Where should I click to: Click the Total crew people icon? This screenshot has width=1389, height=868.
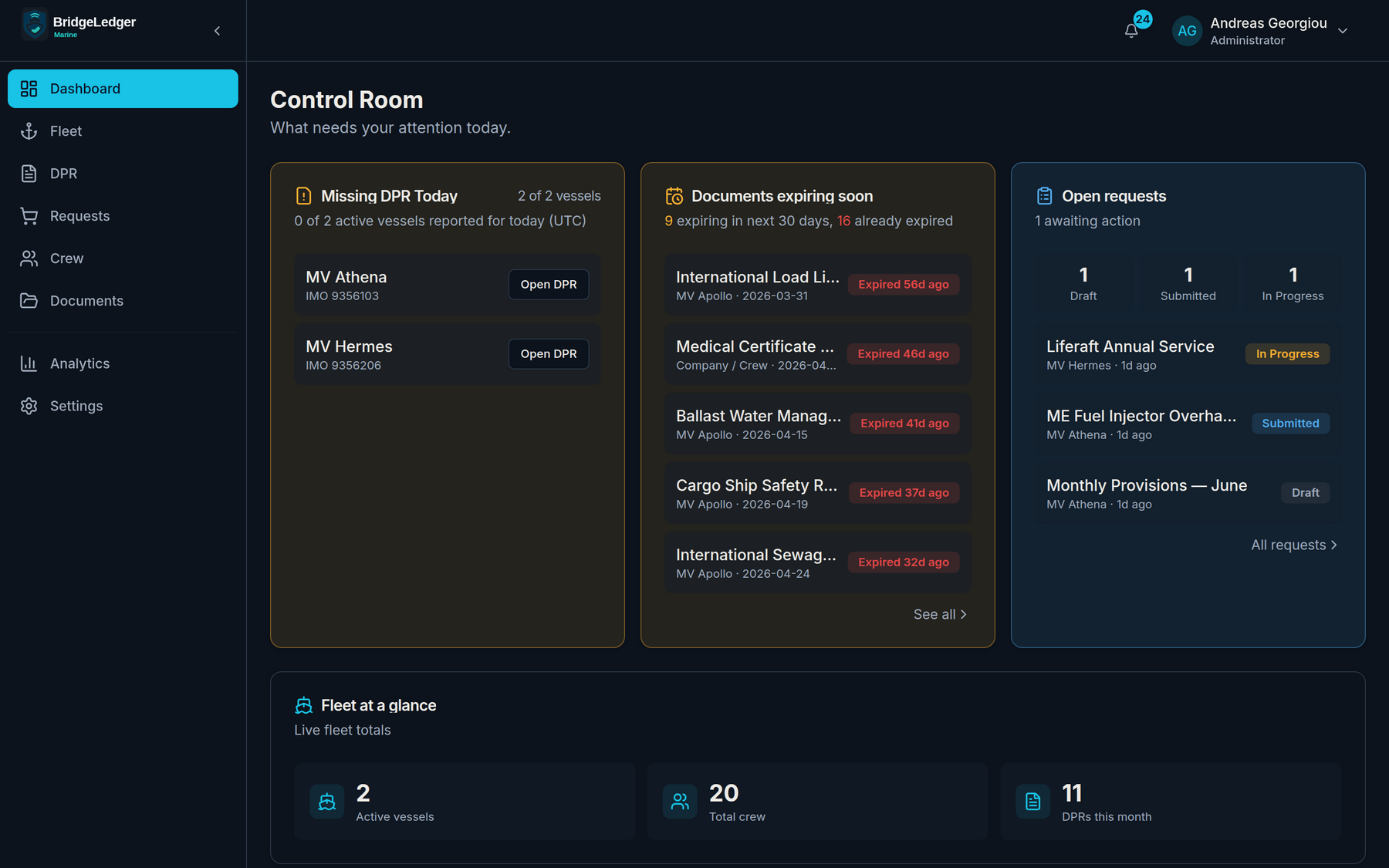pyautogui.click(x=680, y=802)
